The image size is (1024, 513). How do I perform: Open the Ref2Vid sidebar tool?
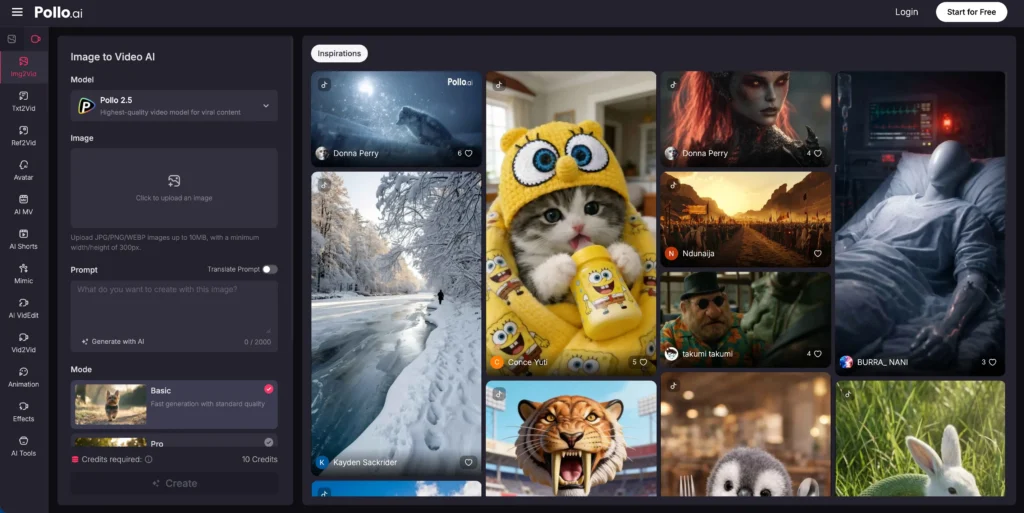pos(23,135)
